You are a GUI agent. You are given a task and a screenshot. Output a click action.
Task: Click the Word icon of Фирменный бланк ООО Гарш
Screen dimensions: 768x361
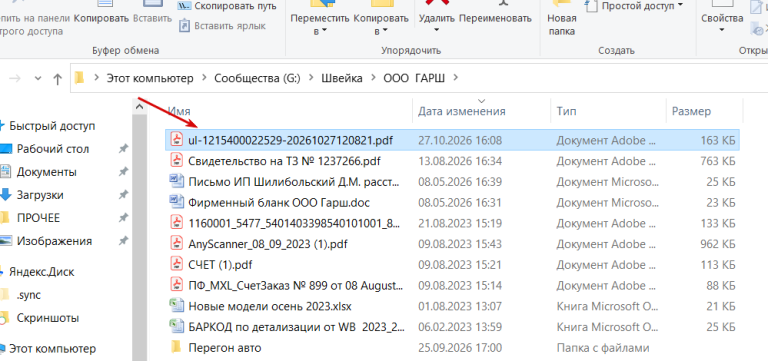click(x=176, y=202)
